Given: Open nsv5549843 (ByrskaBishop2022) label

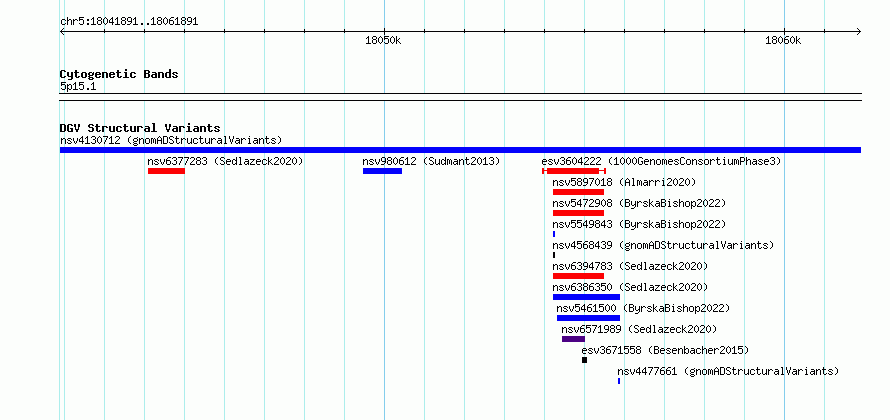Looking at the screenshot, I should pyautogui.click(x=639, y=224).
